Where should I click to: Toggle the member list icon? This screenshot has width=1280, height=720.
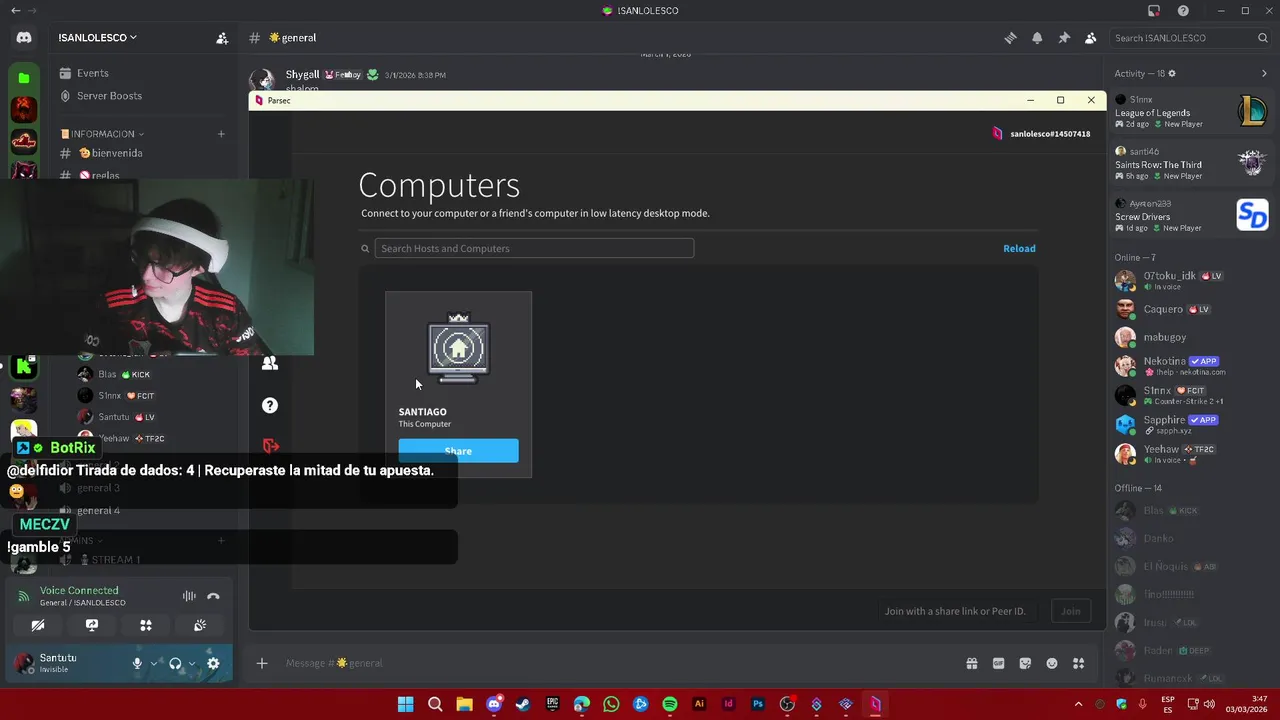click(1091, 38)
